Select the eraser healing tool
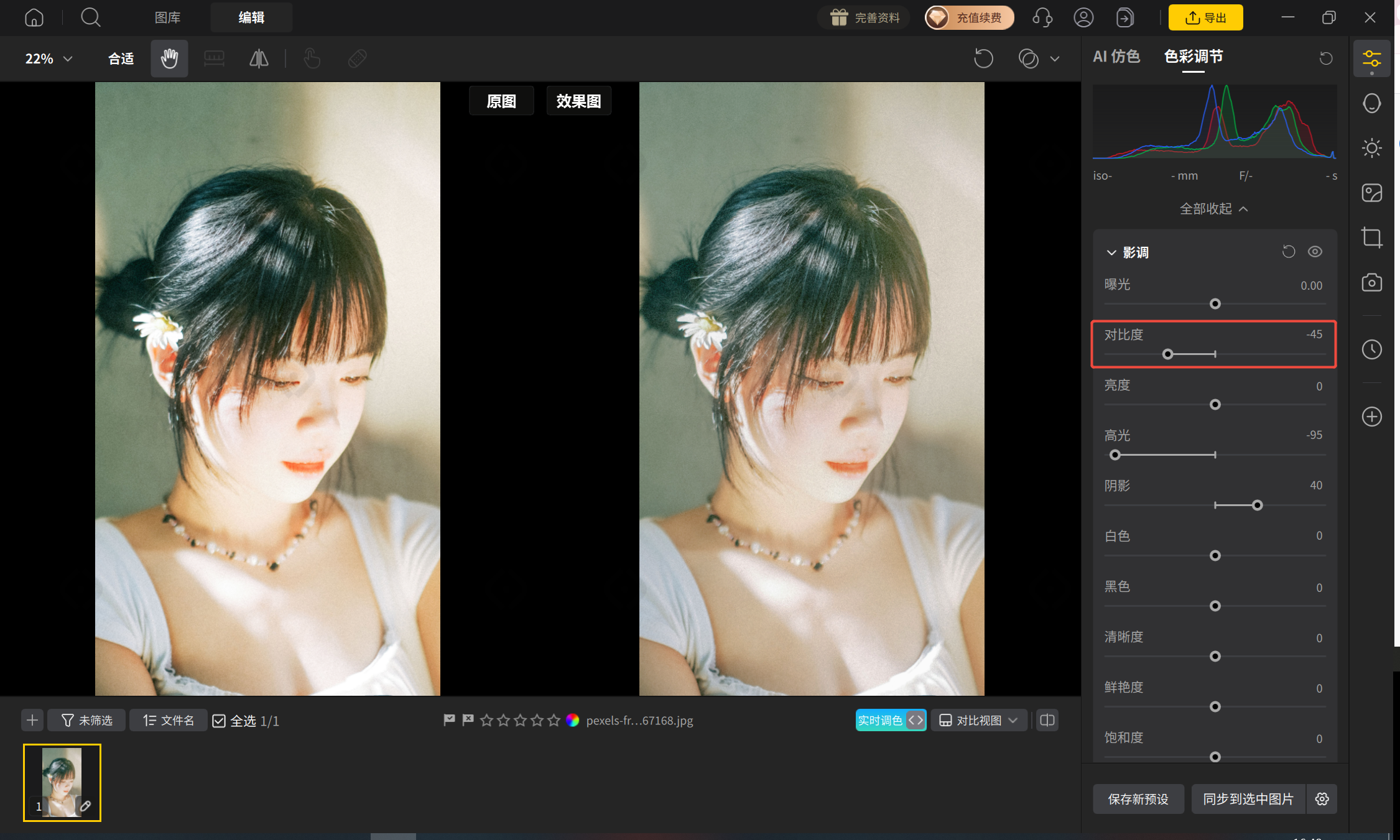Viewport: 1400px width, 840px height. [357, 58]
